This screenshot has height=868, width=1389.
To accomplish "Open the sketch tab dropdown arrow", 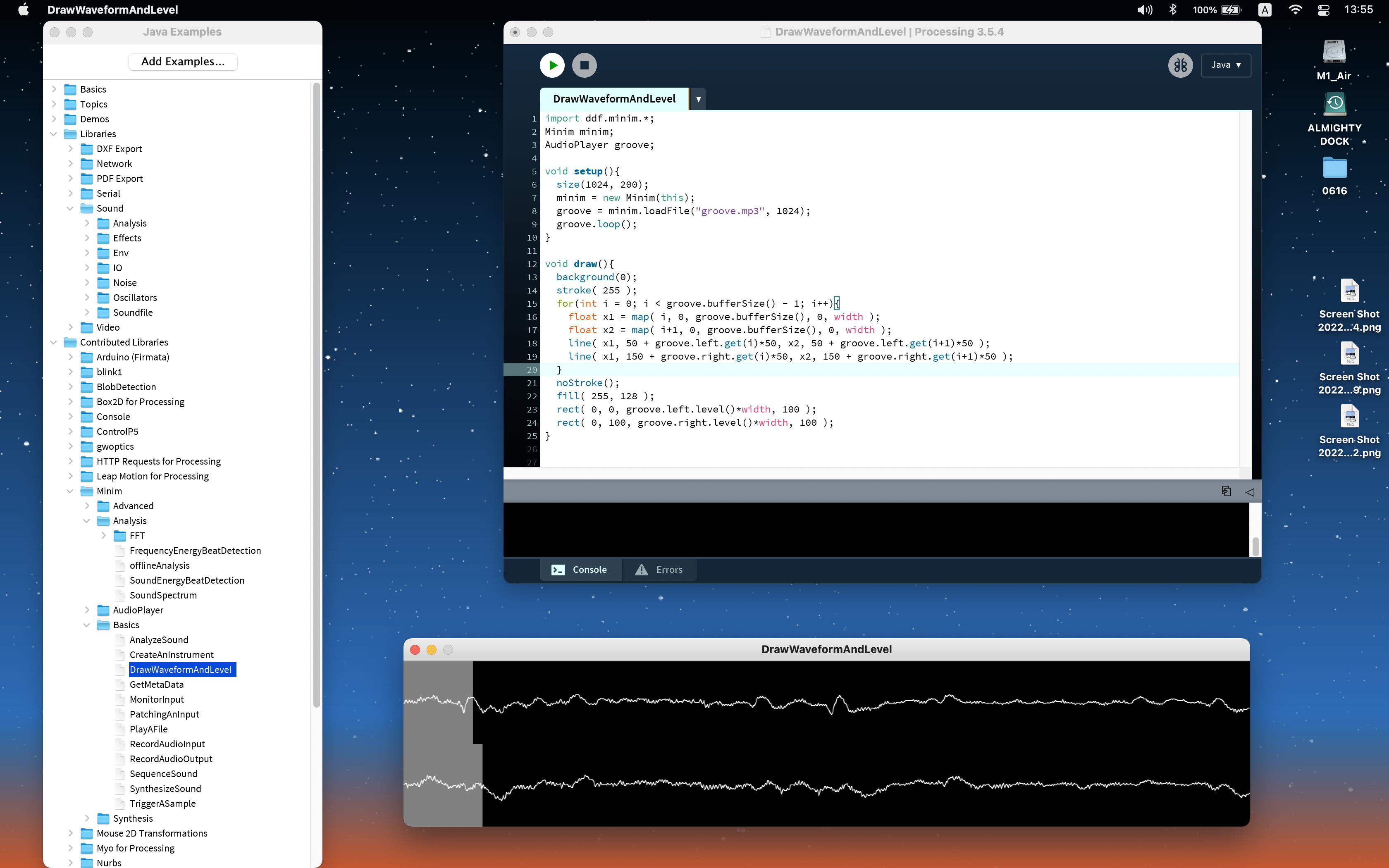I will click(698, 99).
